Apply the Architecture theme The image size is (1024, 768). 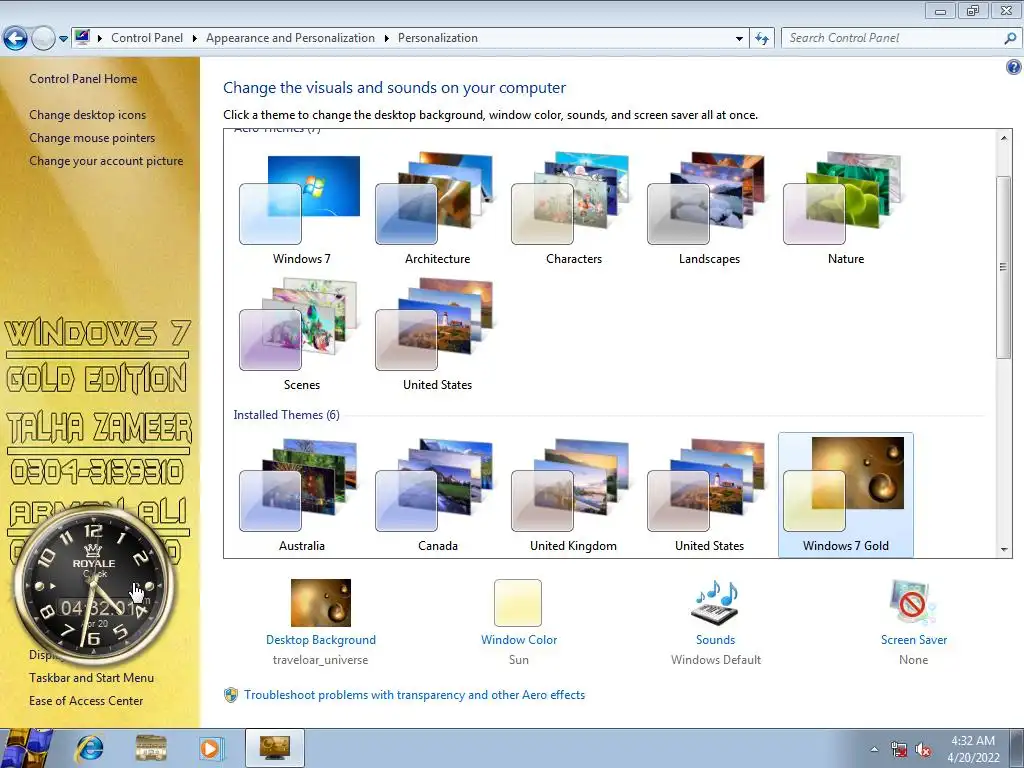click(437, 209)
